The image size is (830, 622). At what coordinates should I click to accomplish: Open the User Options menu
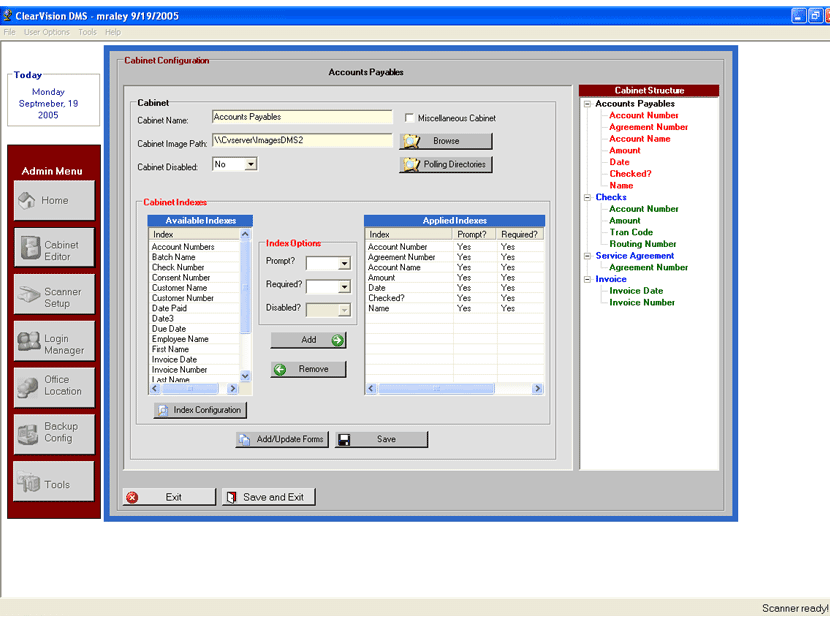click(47, 32)
